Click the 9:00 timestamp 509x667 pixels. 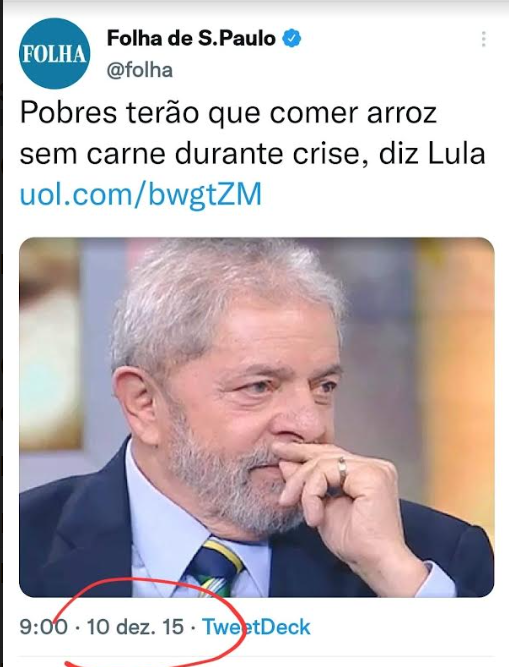click(x=43, y=627)
